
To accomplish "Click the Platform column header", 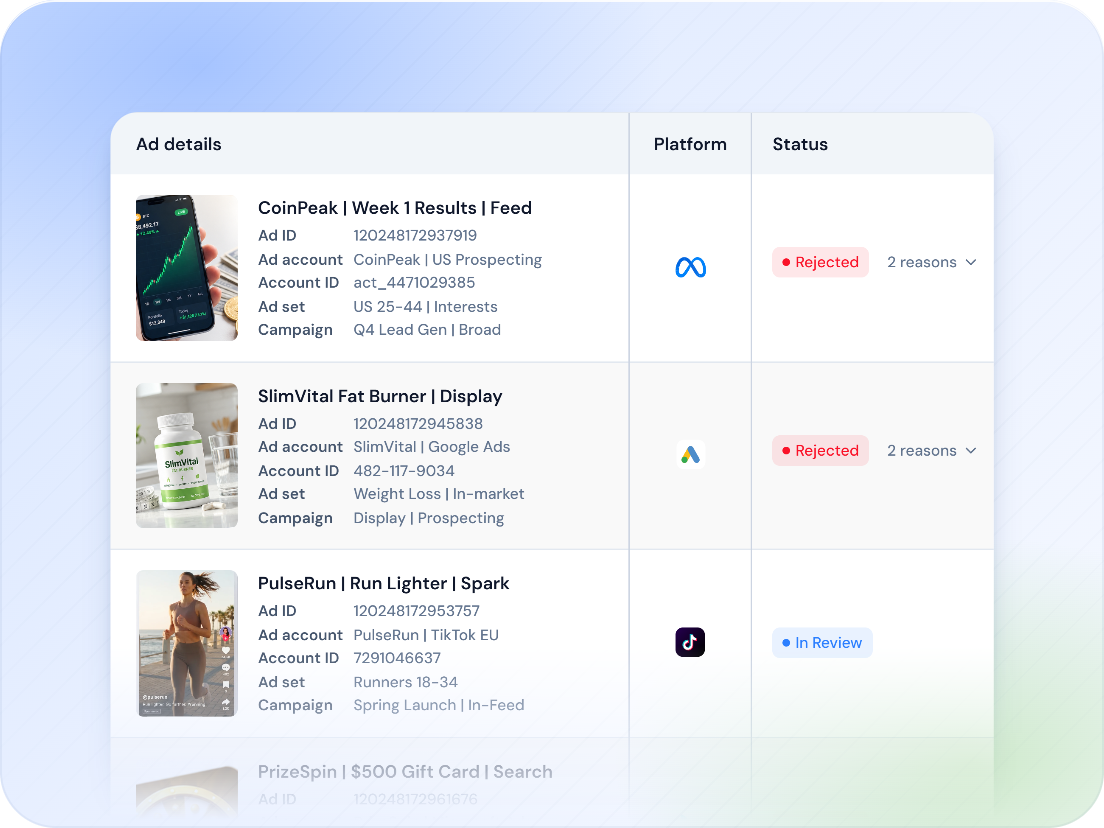I will (x=690, y=144).
